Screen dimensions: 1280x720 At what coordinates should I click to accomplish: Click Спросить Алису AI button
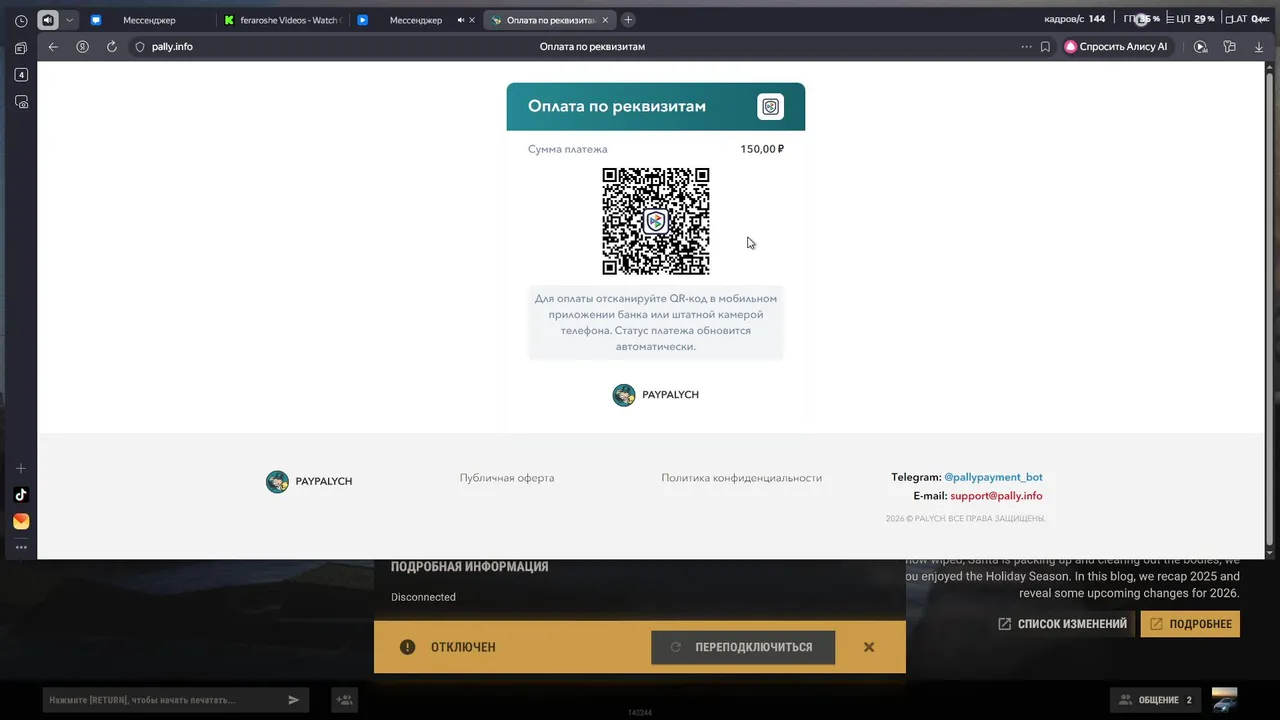(x=1118, y=47)
